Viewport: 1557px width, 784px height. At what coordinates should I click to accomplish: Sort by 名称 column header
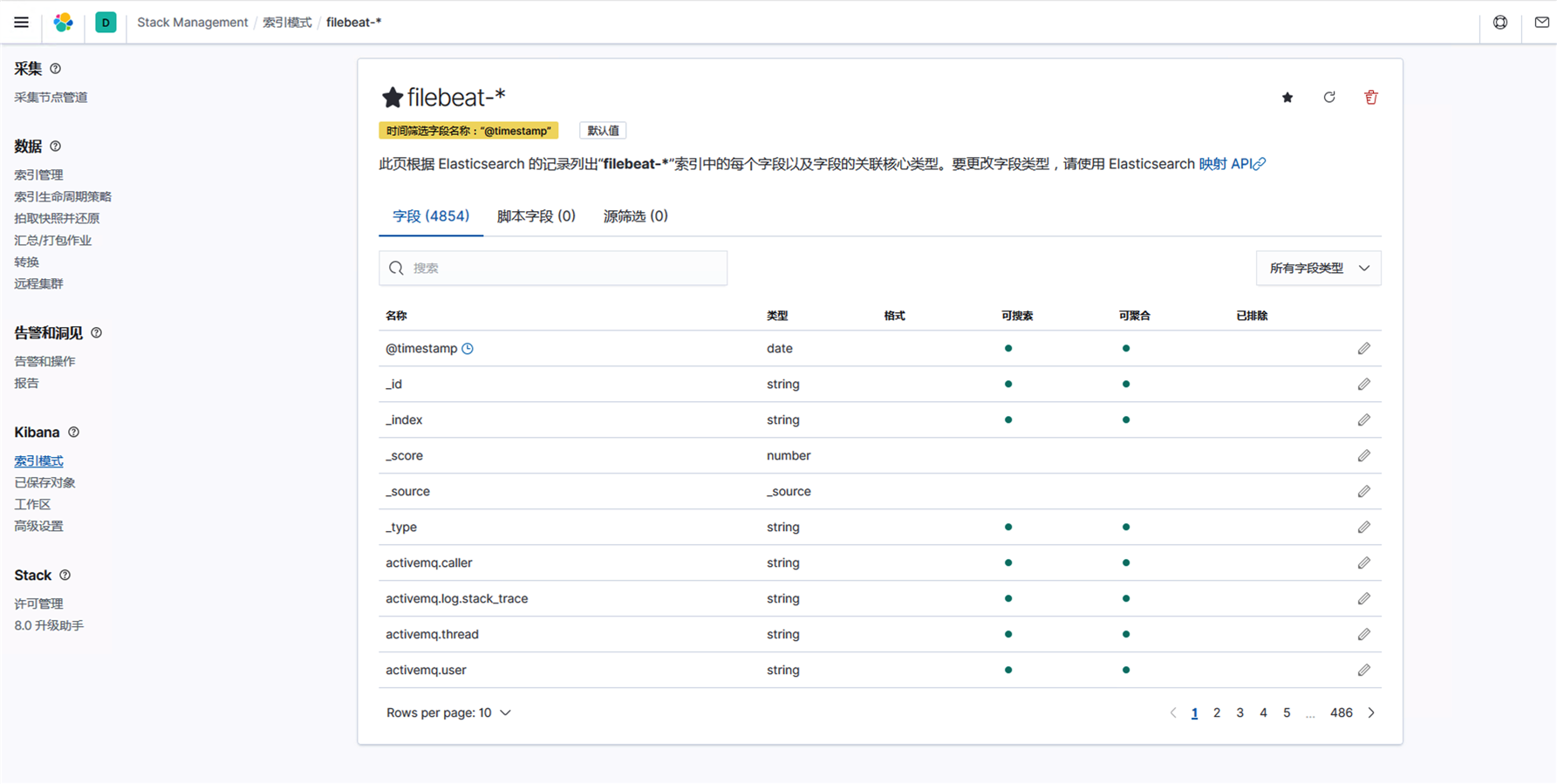396,317
